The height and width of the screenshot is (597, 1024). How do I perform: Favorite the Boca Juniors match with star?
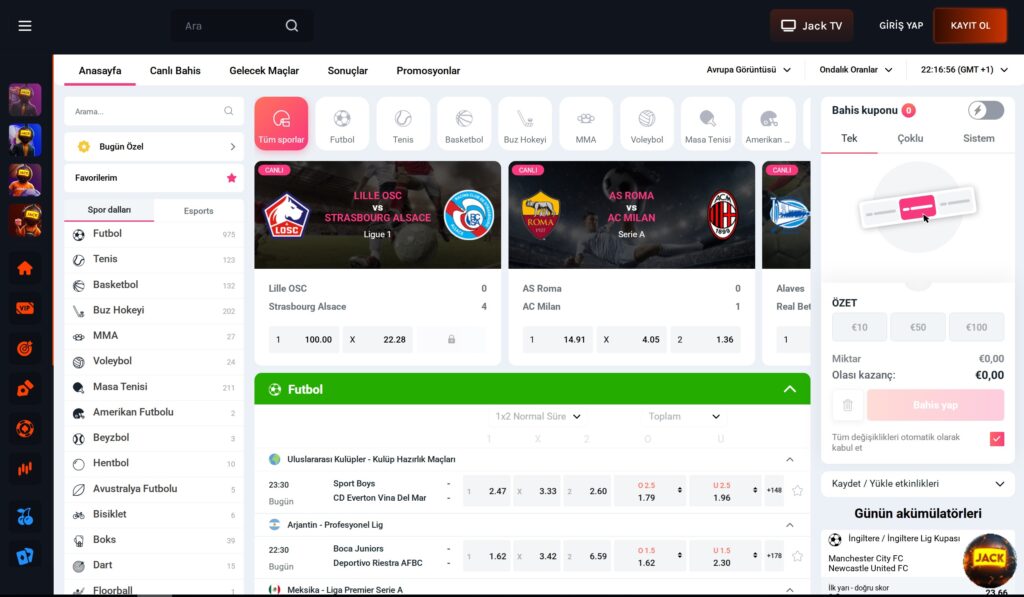tap(797, 556)
